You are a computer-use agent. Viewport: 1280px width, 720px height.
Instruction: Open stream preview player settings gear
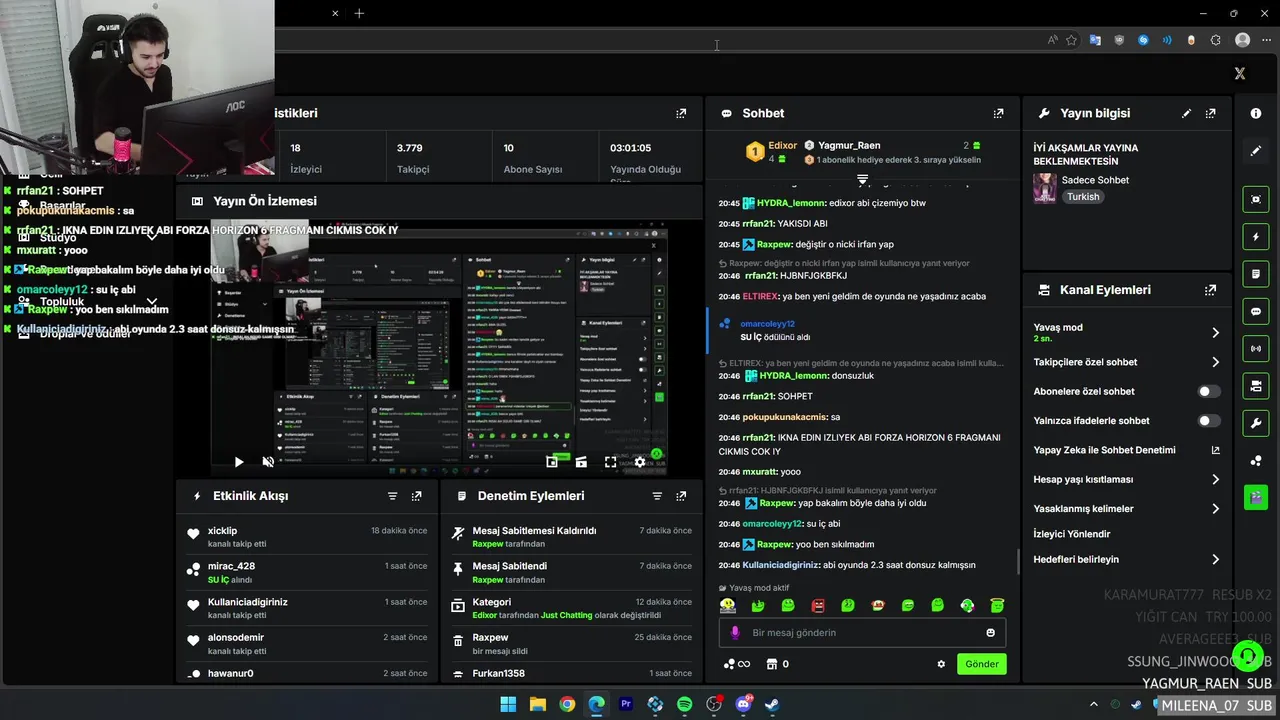point(640,462)
